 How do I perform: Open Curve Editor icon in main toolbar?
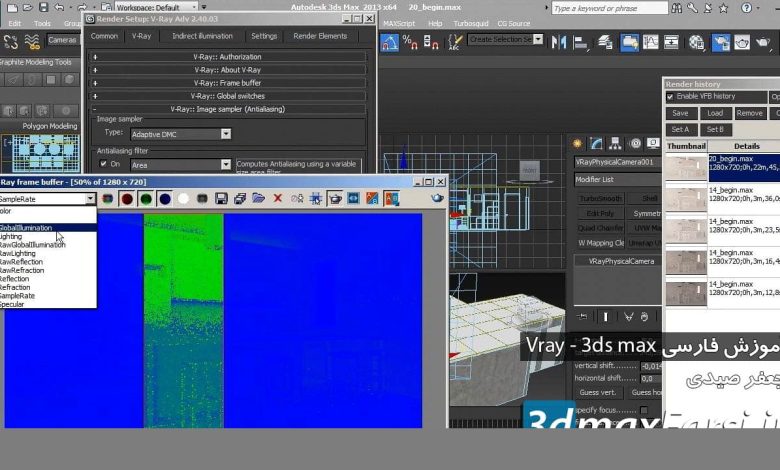tap(651, 43)
